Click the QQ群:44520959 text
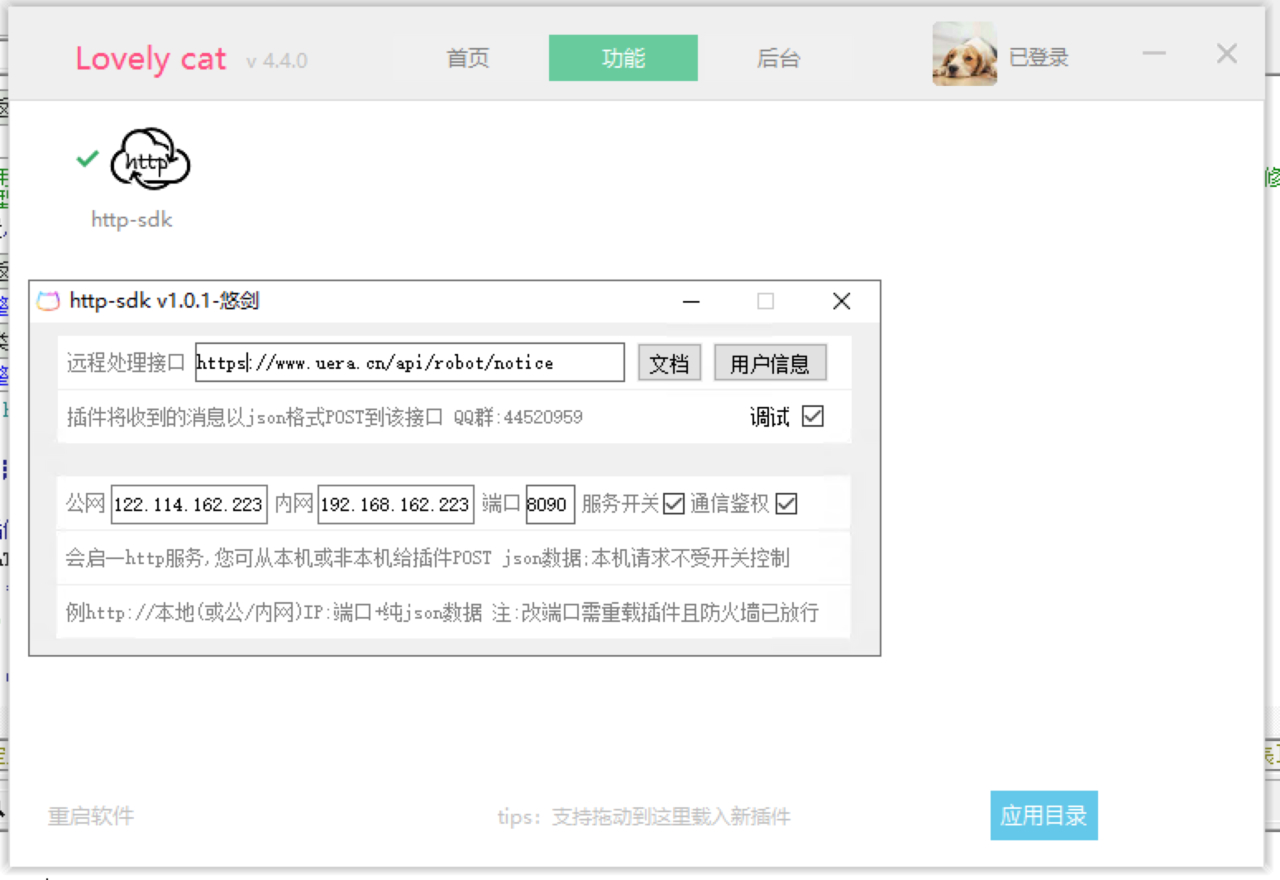Image resolution: width=1280 pixels, height=880 pixels. (518, 417)
